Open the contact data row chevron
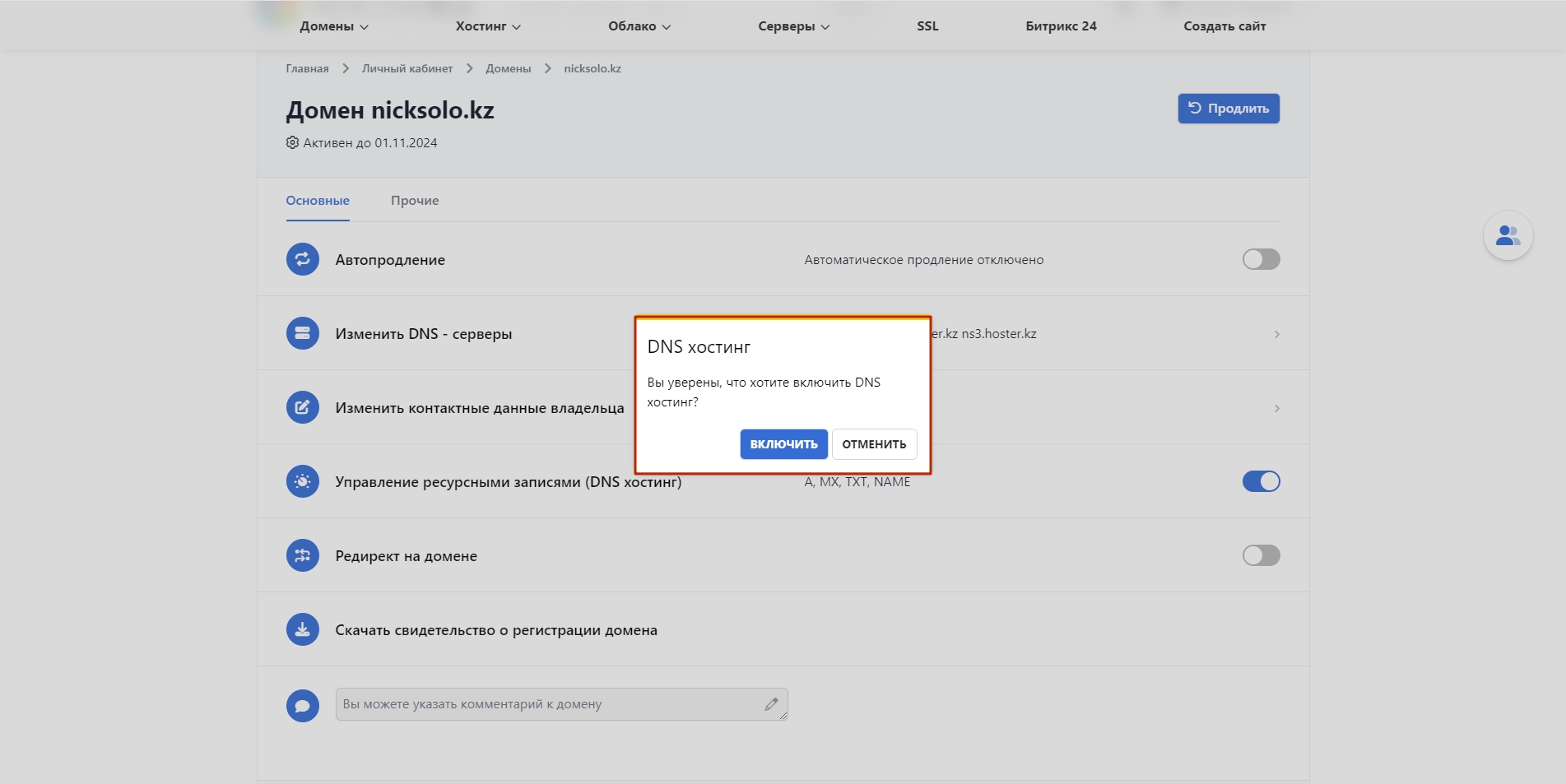1566x784 pixels. 1276,408
